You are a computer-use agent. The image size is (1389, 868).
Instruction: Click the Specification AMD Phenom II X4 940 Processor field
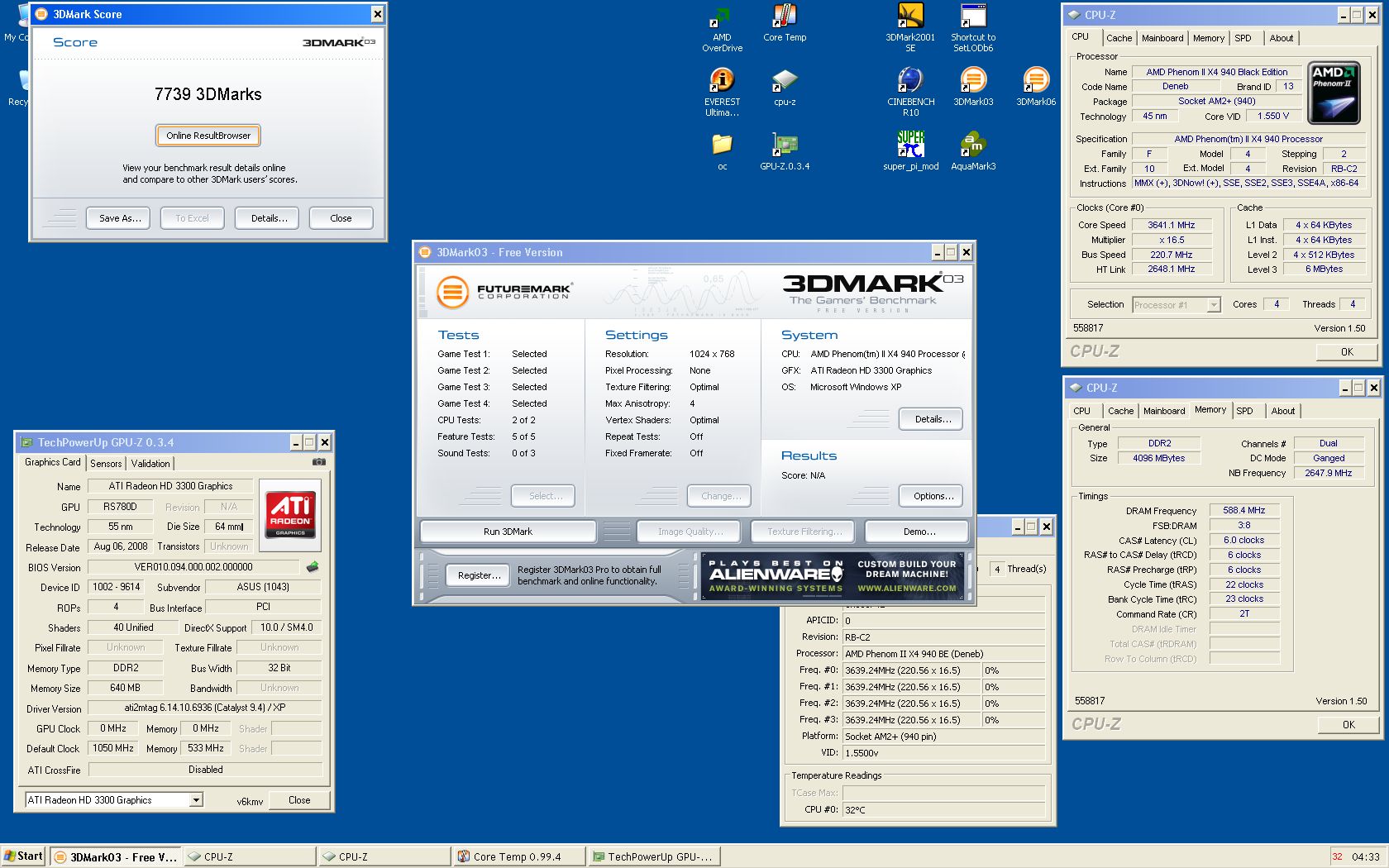click(x=1248, y=139)
